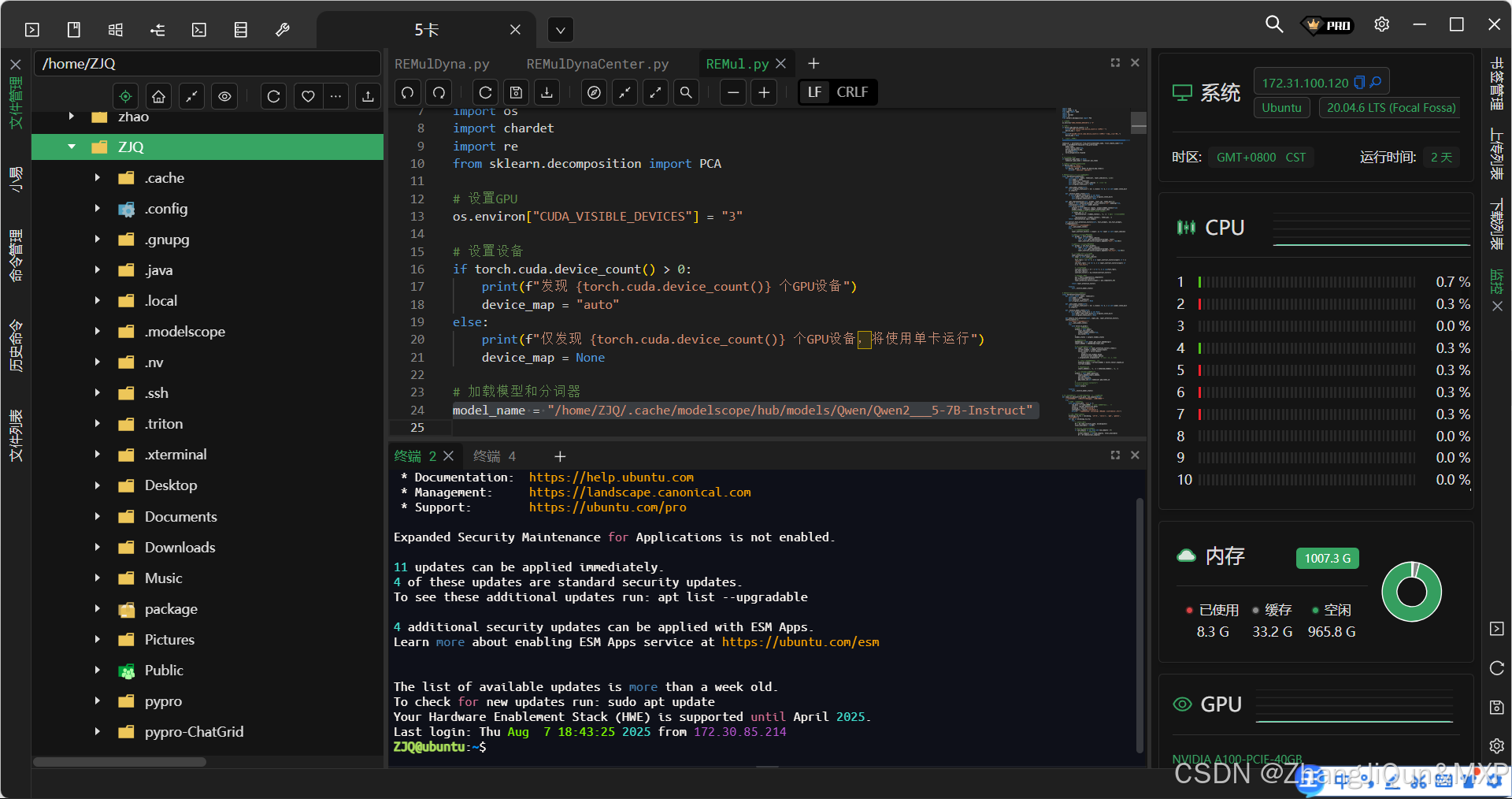
Task: Open the layout grid icon in top bar
Action: [116, 30]
